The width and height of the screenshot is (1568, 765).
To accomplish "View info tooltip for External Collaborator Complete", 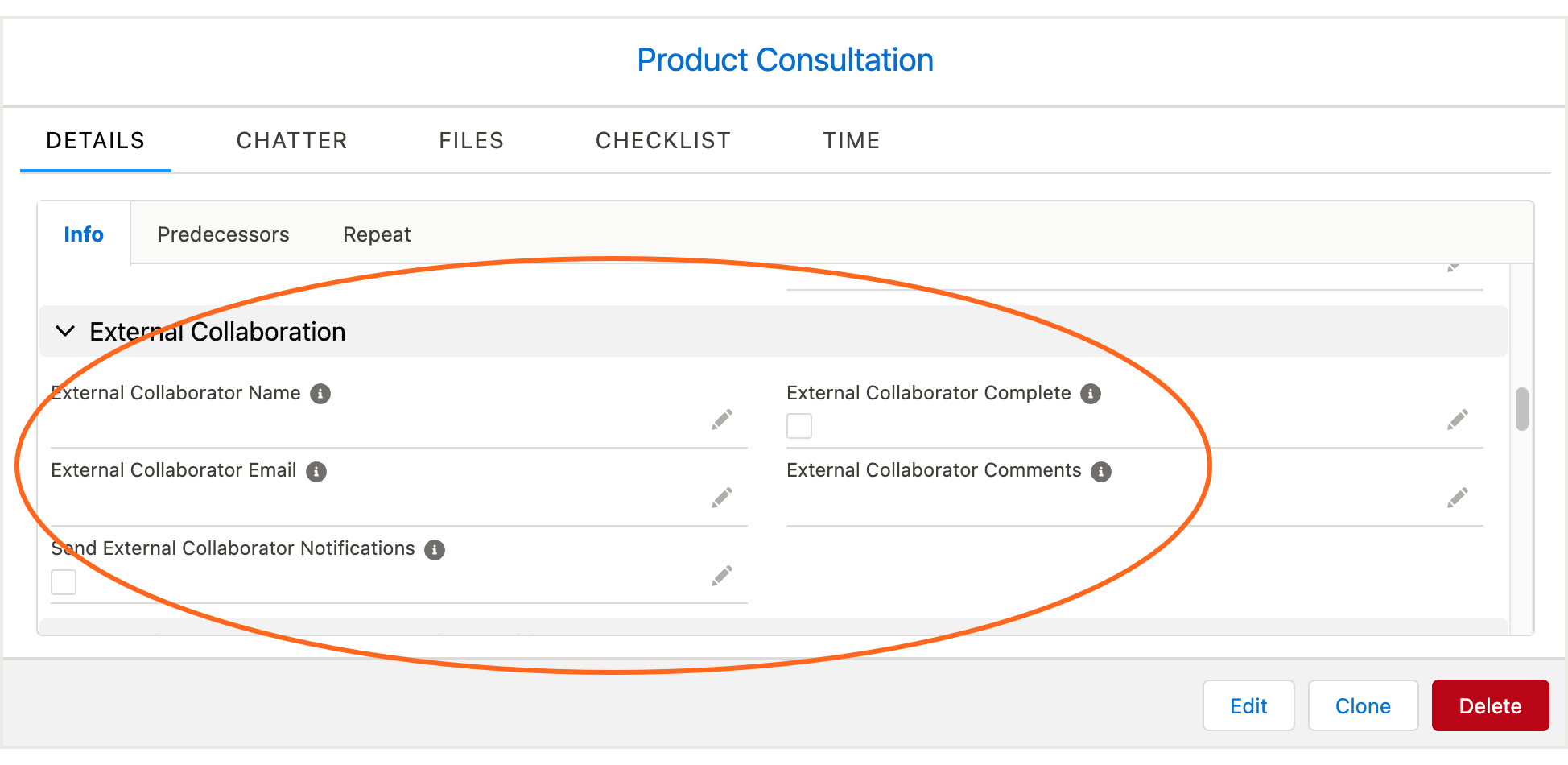I will coord(1091,394).
